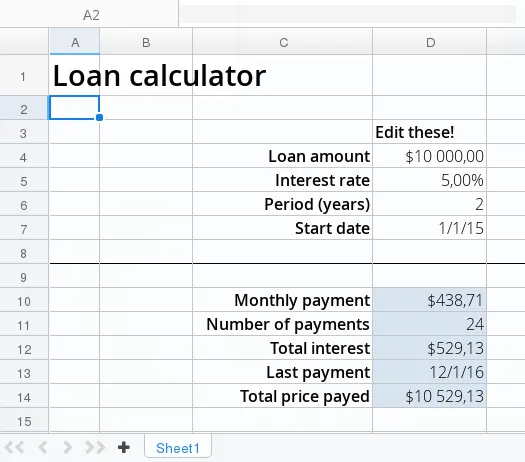Select the 'Period (years)' label cell
The height and width of the screenshot is (462, 525).
(x=283, y=204)
